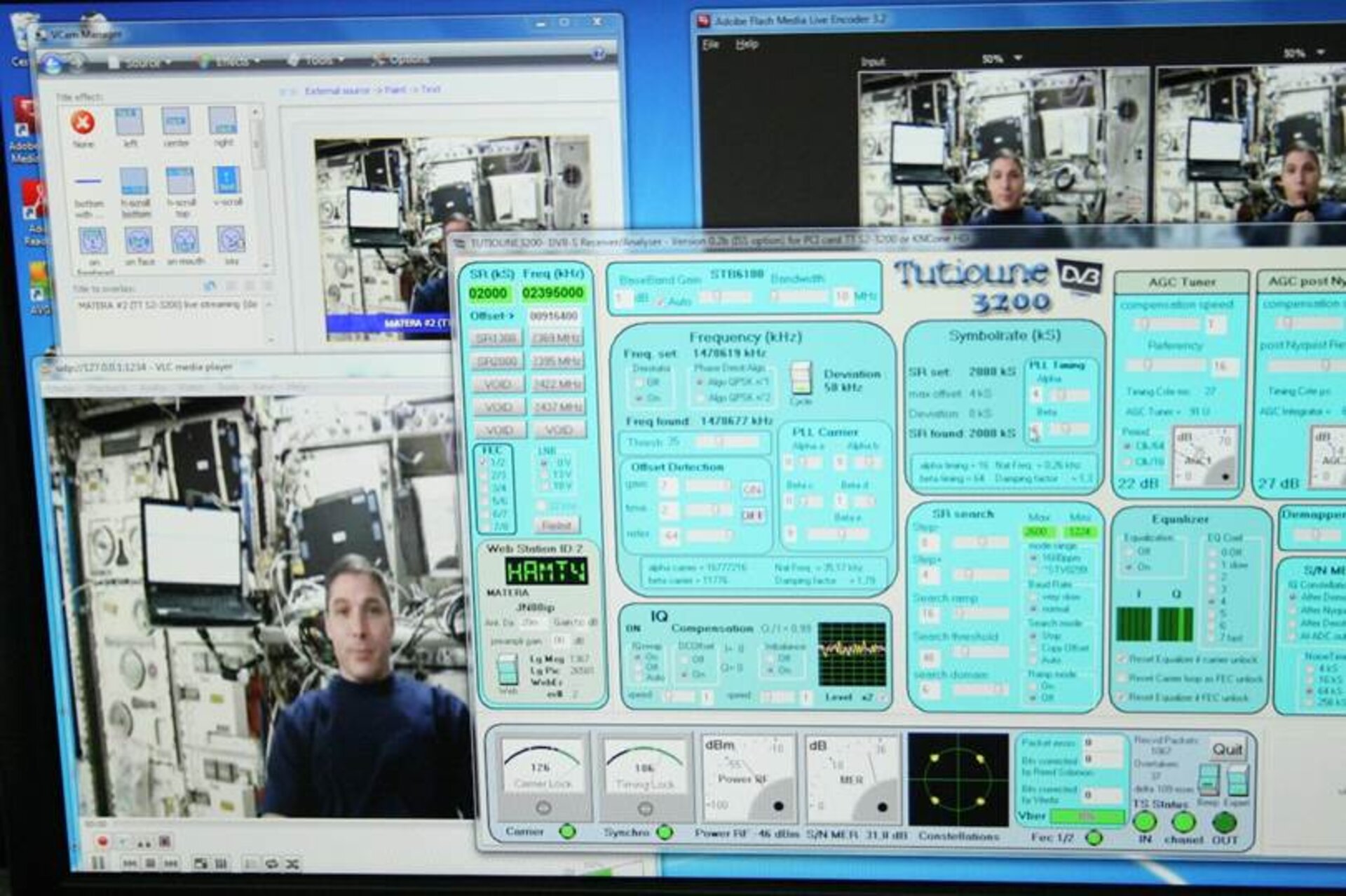Click the Beep switch in Tutioune
Image resolution: width=1346 pixels, height=896 pixels.
click(x=1209, y=780)
